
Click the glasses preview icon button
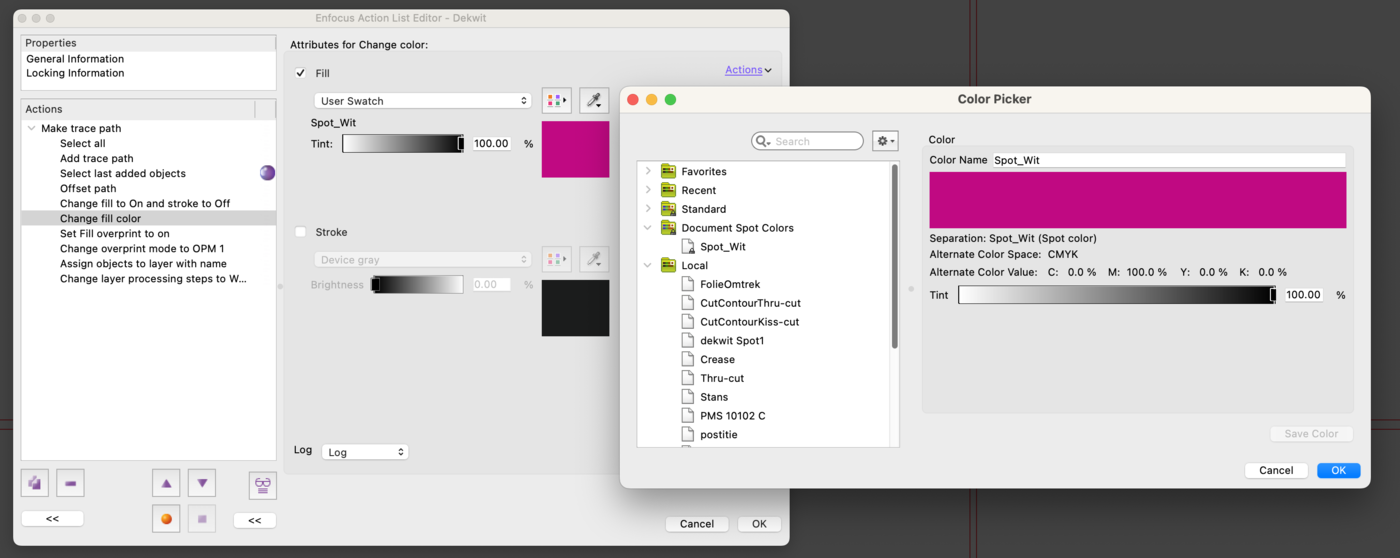[263, 484]
